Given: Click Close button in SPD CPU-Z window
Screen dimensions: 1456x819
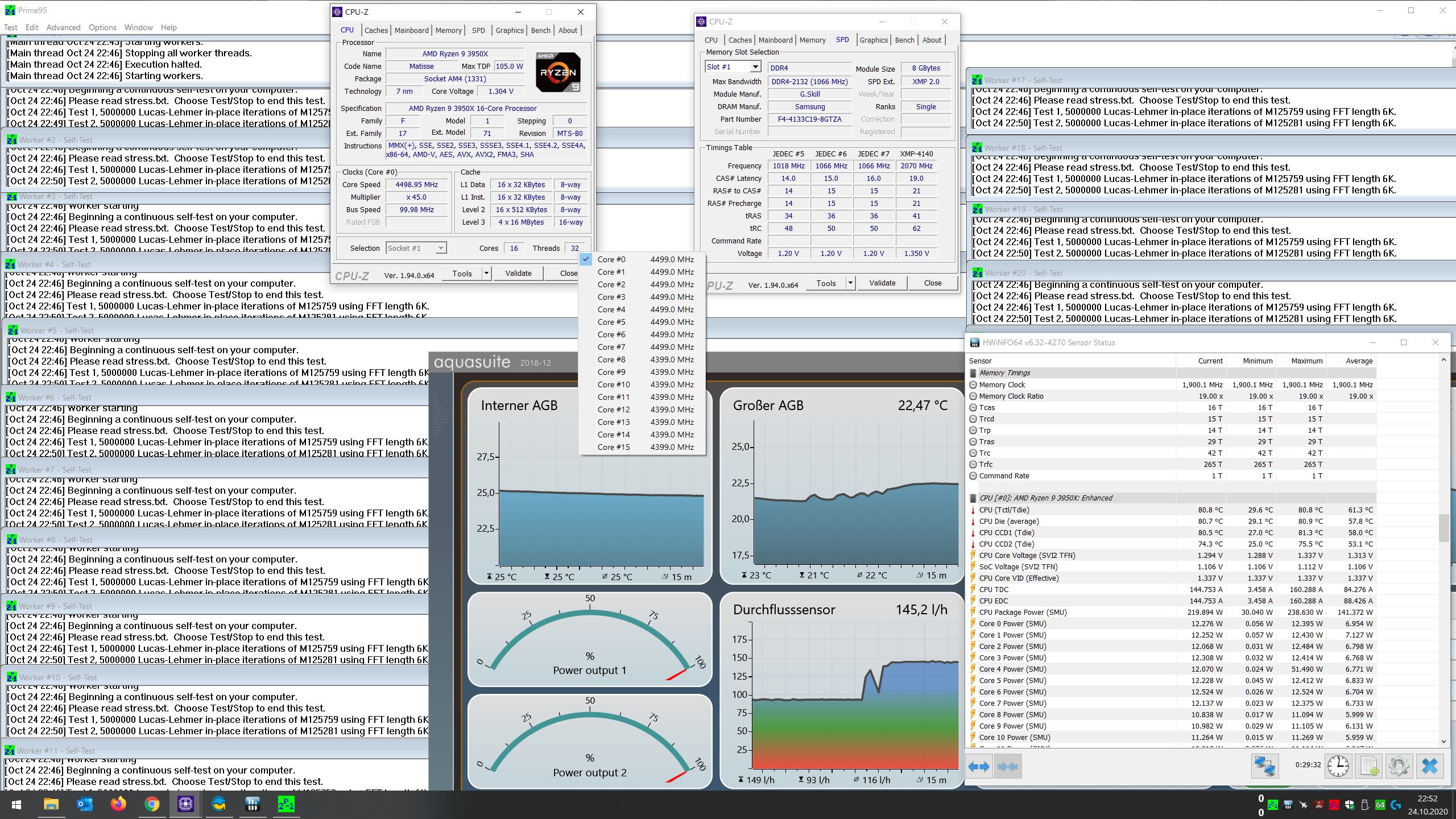Looking at the screenshot, I should tap(932, 283).
